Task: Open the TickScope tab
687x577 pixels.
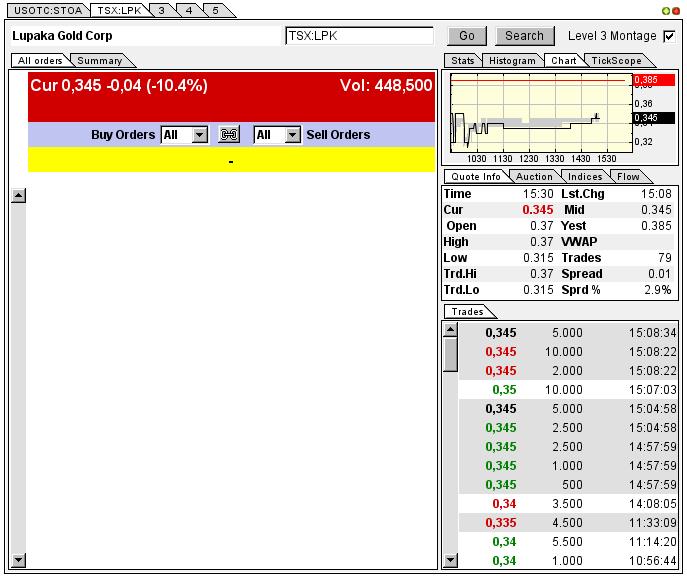Action: pyautogui.click(x=616, y=60)
